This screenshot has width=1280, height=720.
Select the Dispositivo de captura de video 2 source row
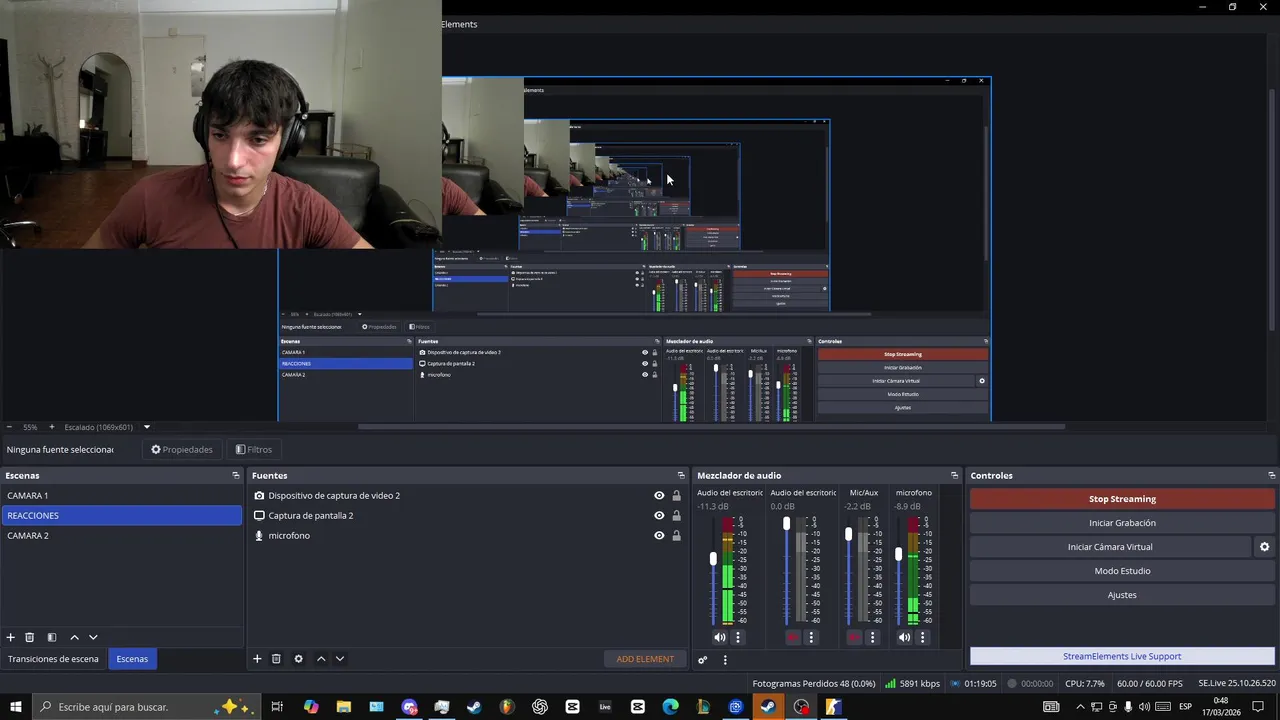tap(467, 495)
